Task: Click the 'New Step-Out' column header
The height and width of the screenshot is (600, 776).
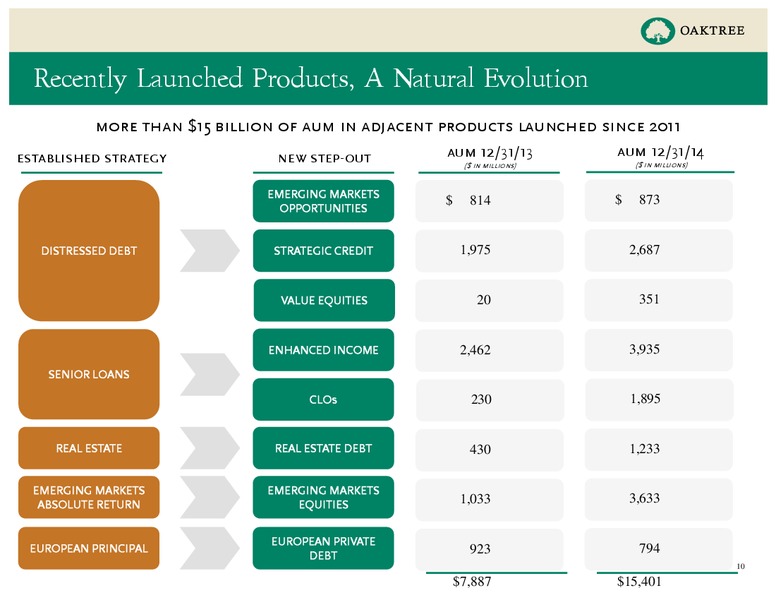Action: click(x=324, y=158)
